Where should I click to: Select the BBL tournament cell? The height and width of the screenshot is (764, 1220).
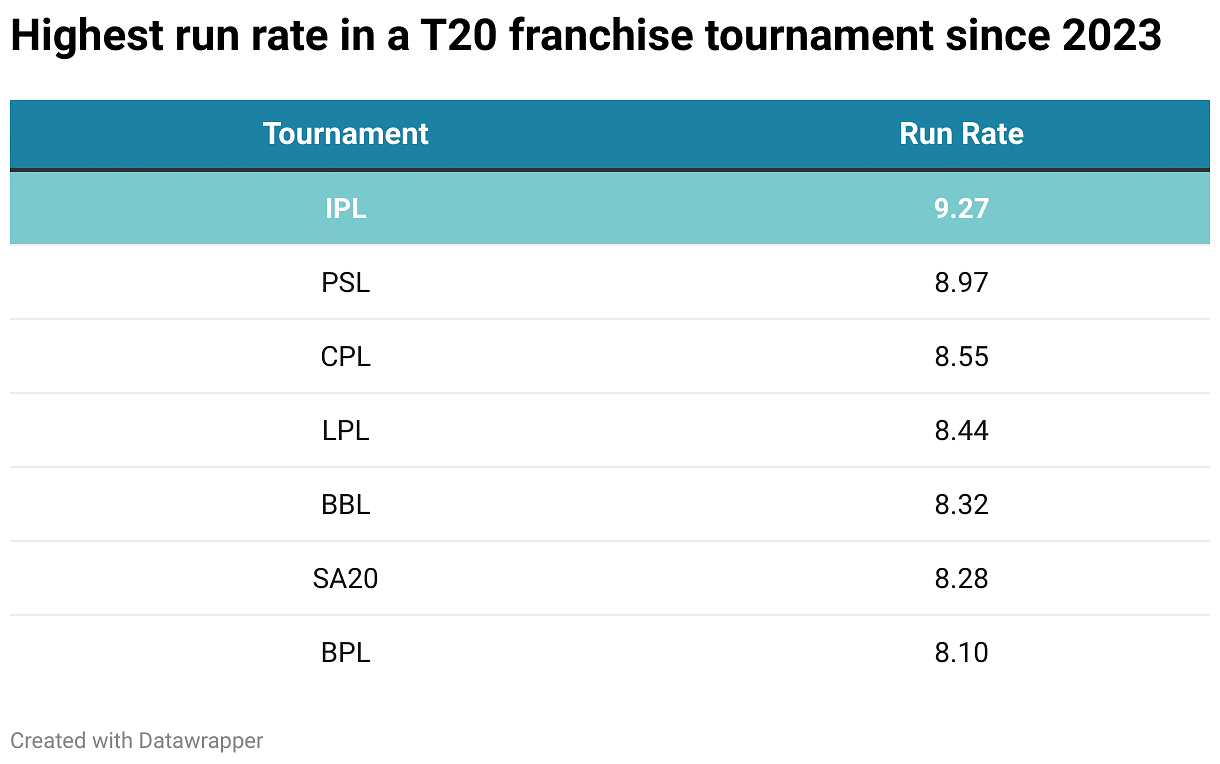coord(346,505)
